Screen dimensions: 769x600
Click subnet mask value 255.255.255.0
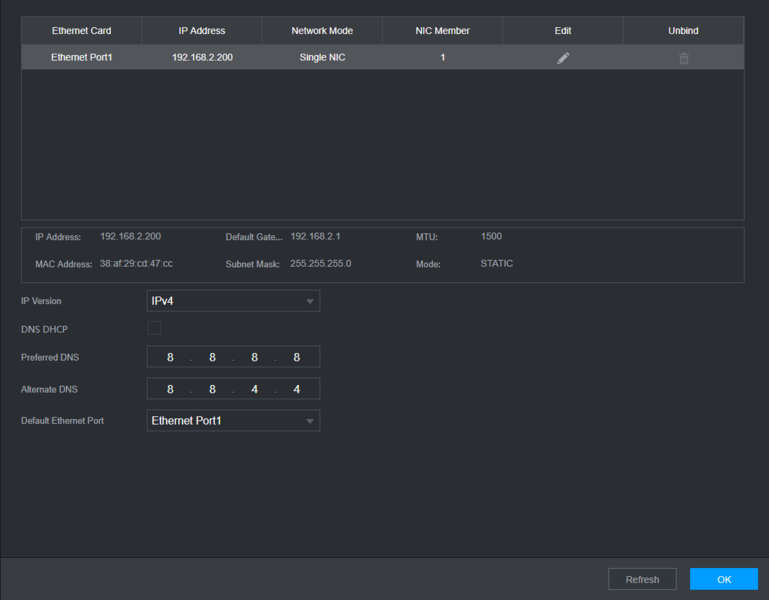tap(321, 263)
